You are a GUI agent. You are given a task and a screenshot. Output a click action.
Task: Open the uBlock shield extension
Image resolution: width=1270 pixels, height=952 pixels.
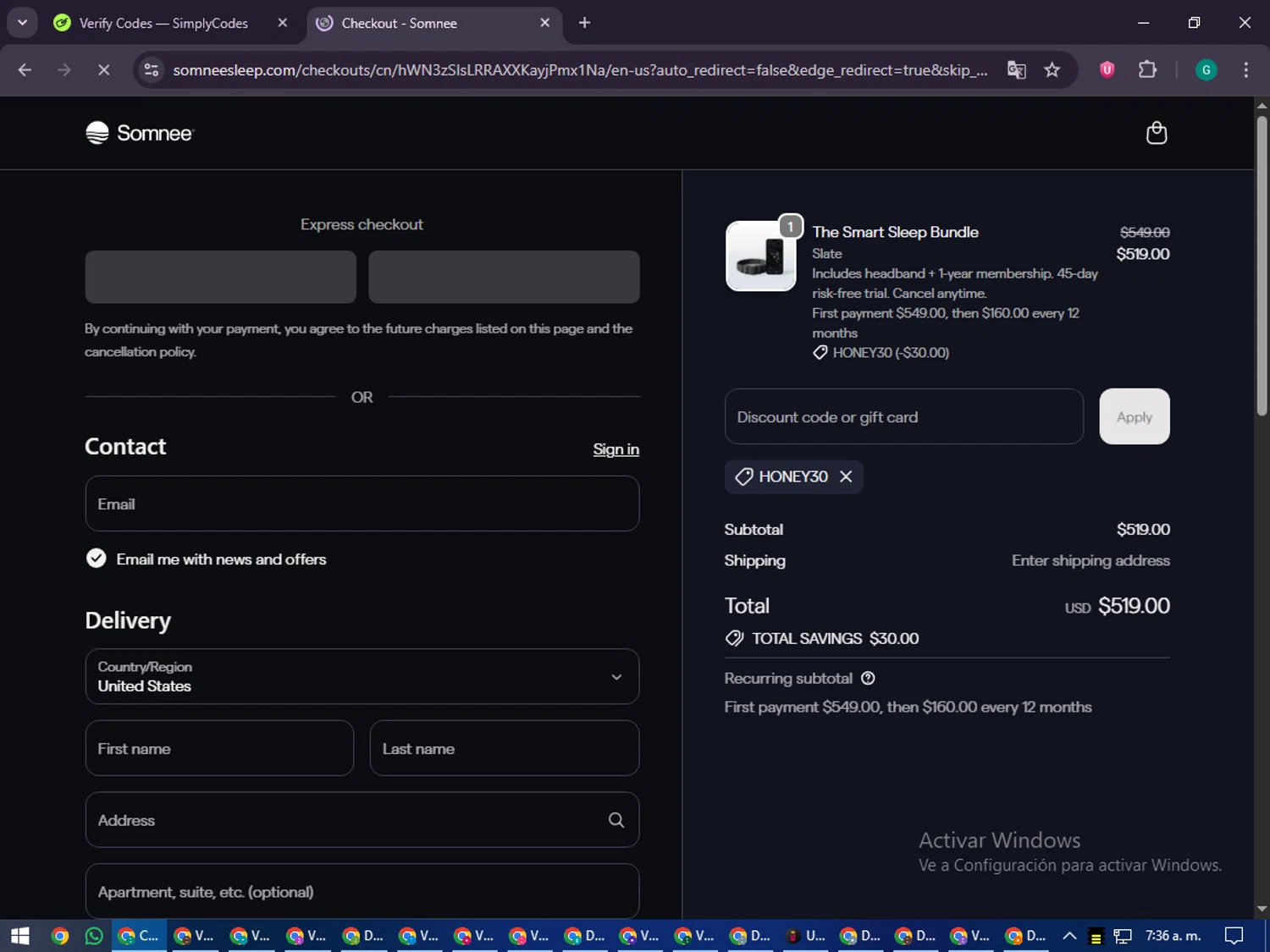click(x=1107, y=69)
